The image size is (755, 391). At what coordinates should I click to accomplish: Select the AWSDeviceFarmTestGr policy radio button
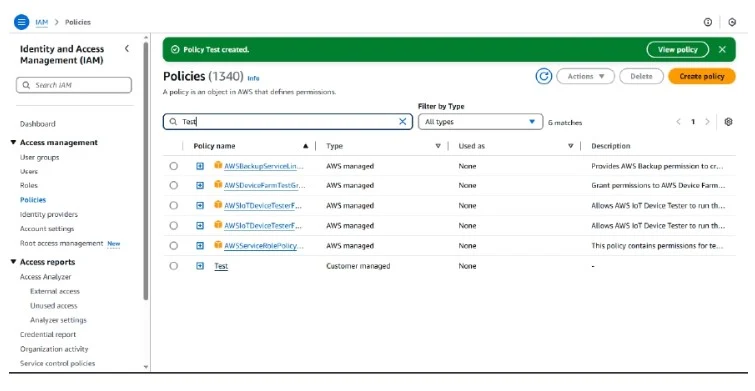coord(173,185)
